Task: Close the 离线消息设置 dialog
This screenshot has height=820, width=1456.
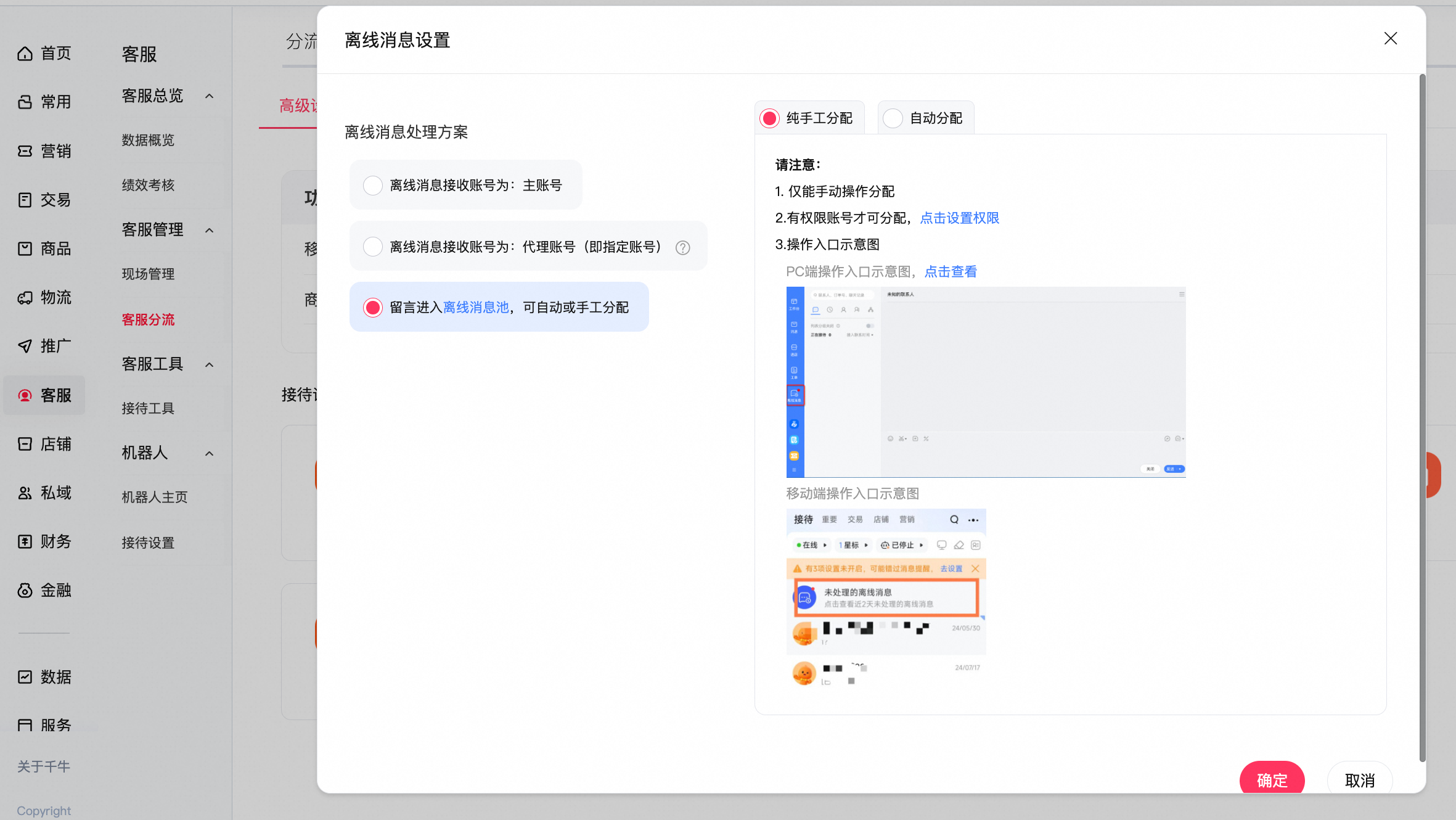Action: [x=1390, y=38]
